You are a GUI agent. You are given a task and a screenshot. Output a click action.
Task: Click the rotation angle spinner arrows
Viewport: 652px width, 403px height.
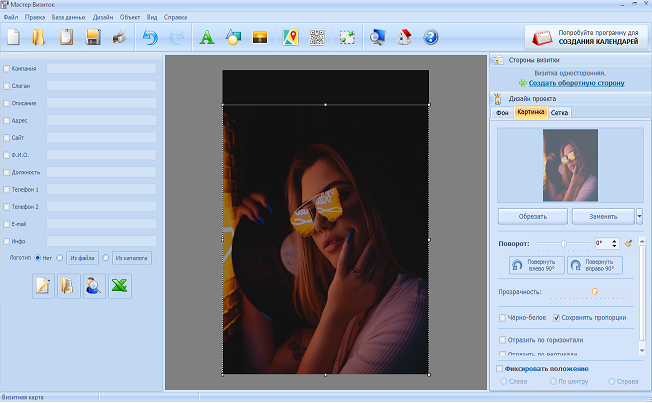[616, 243]
